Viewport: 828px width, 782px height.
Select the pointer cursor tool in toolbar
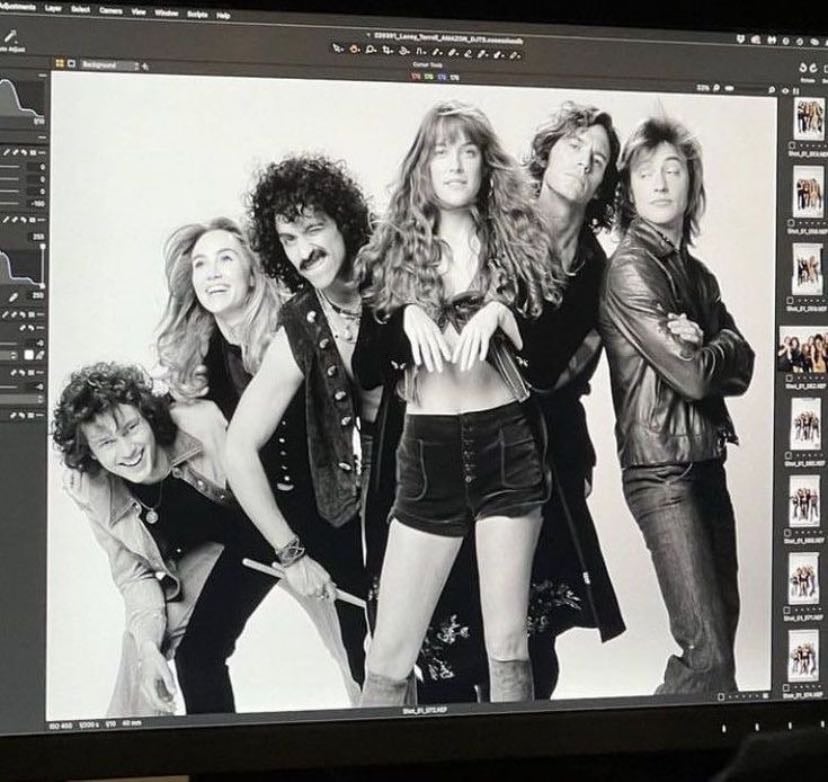[x=337, y=49]
